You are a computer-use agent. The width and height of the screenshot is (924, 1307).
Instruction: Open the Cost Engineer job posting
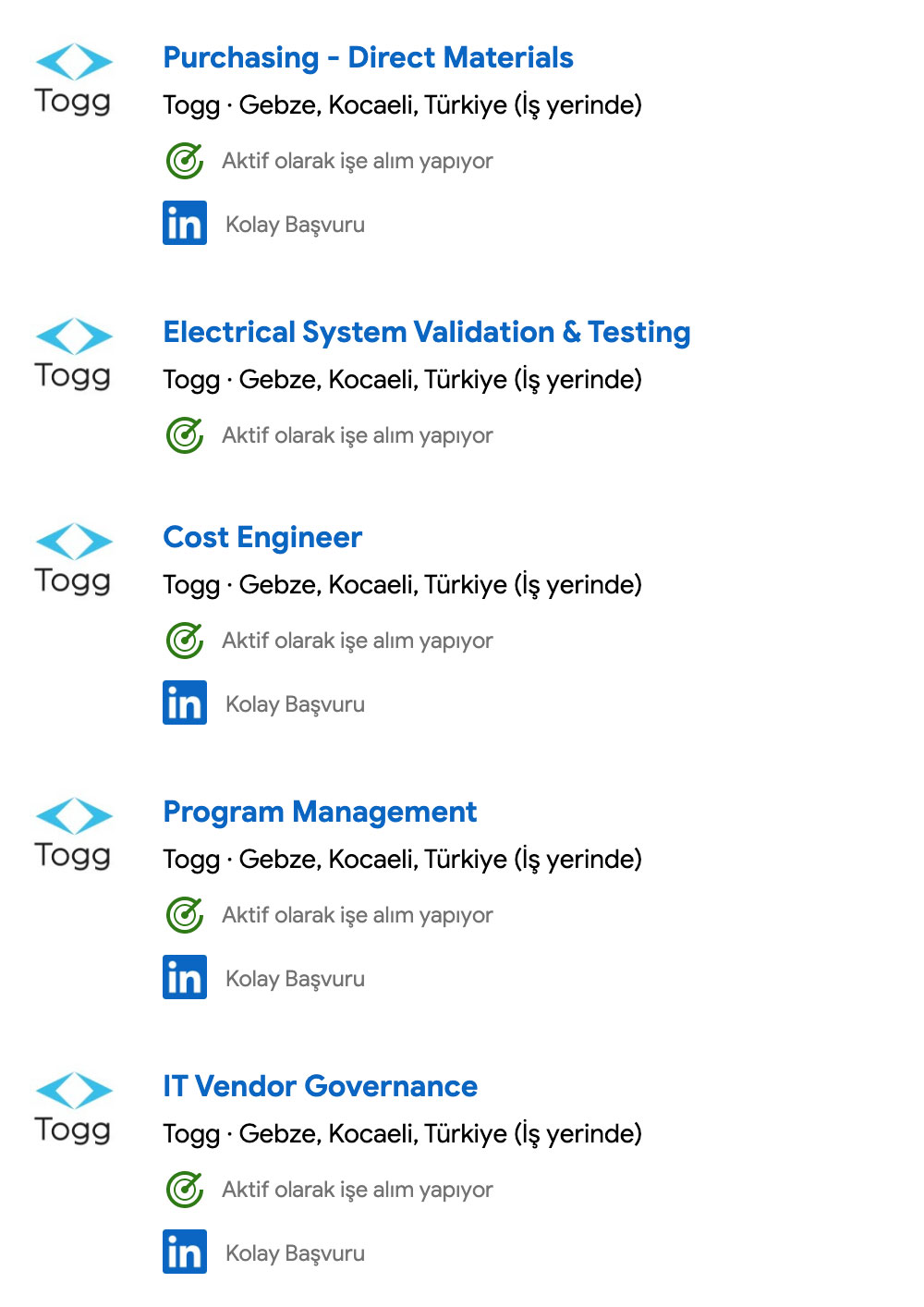[x=262, y=537]
